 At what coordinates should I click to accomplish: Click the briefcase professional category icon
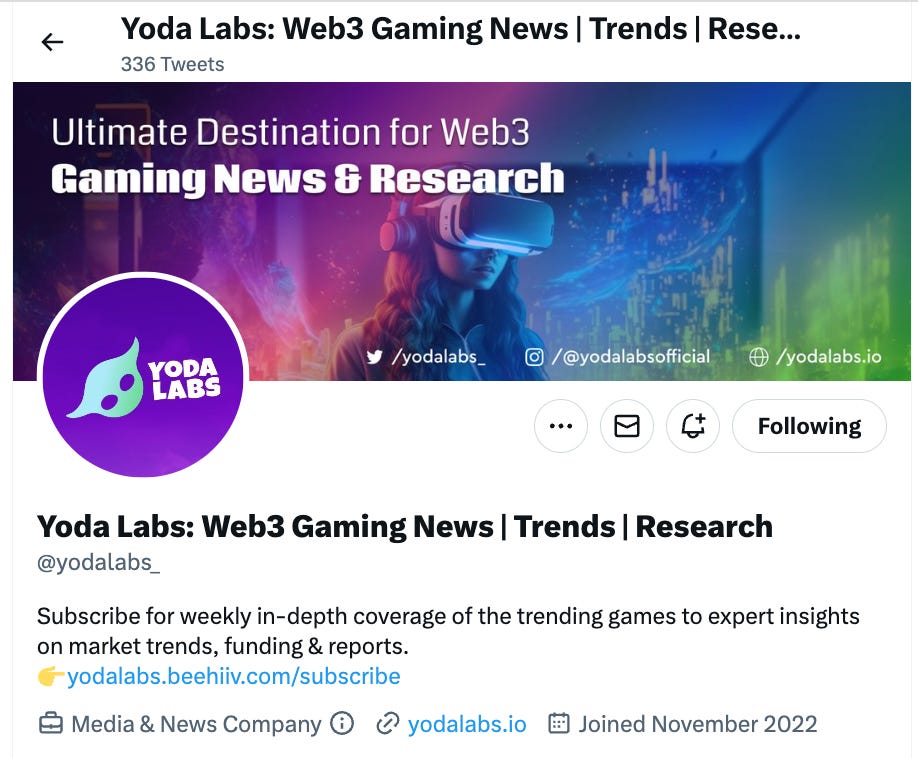click(x=50, y=724)
